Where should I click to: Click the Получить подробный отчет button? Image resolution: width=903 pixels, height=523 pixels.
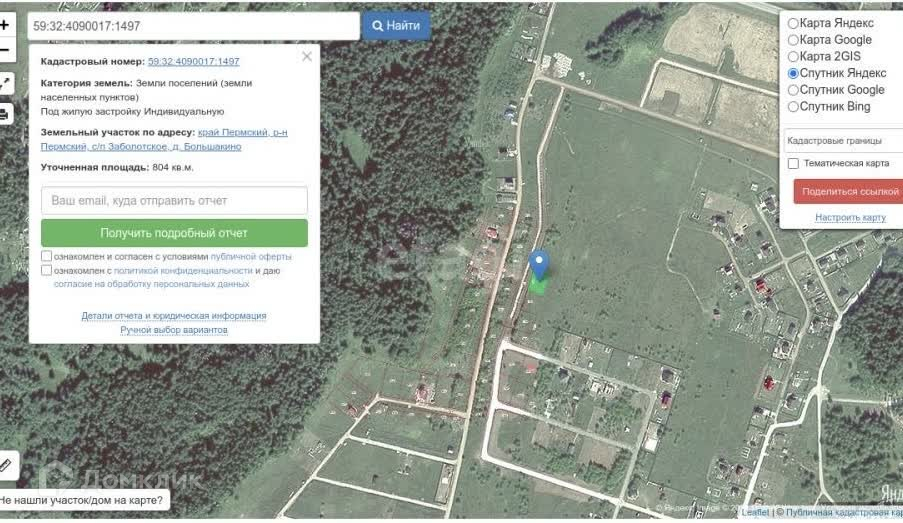[x=174, y=233]
